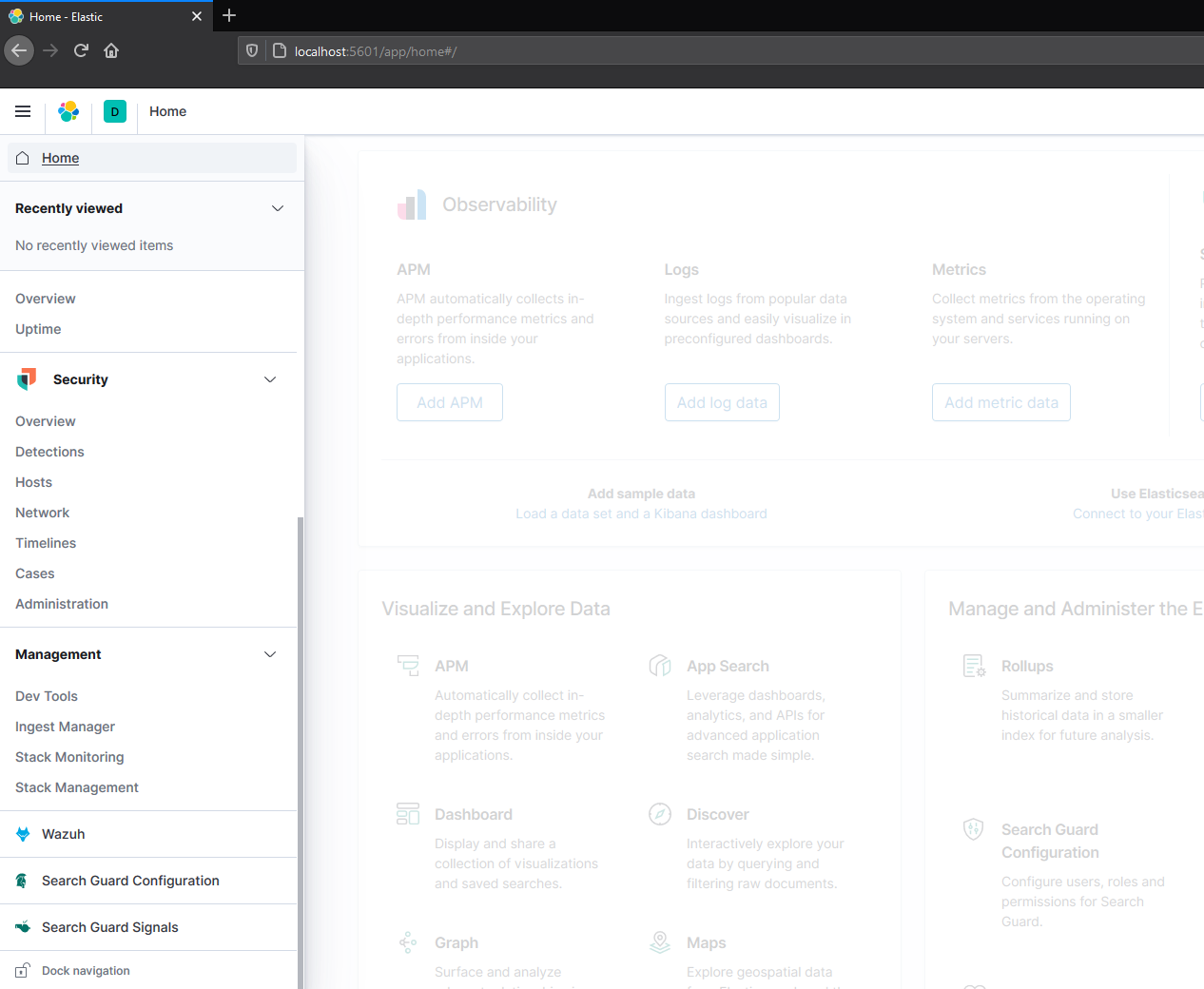Click No recently viewed items text
1204x989 pixels.
tap(94, 245)
